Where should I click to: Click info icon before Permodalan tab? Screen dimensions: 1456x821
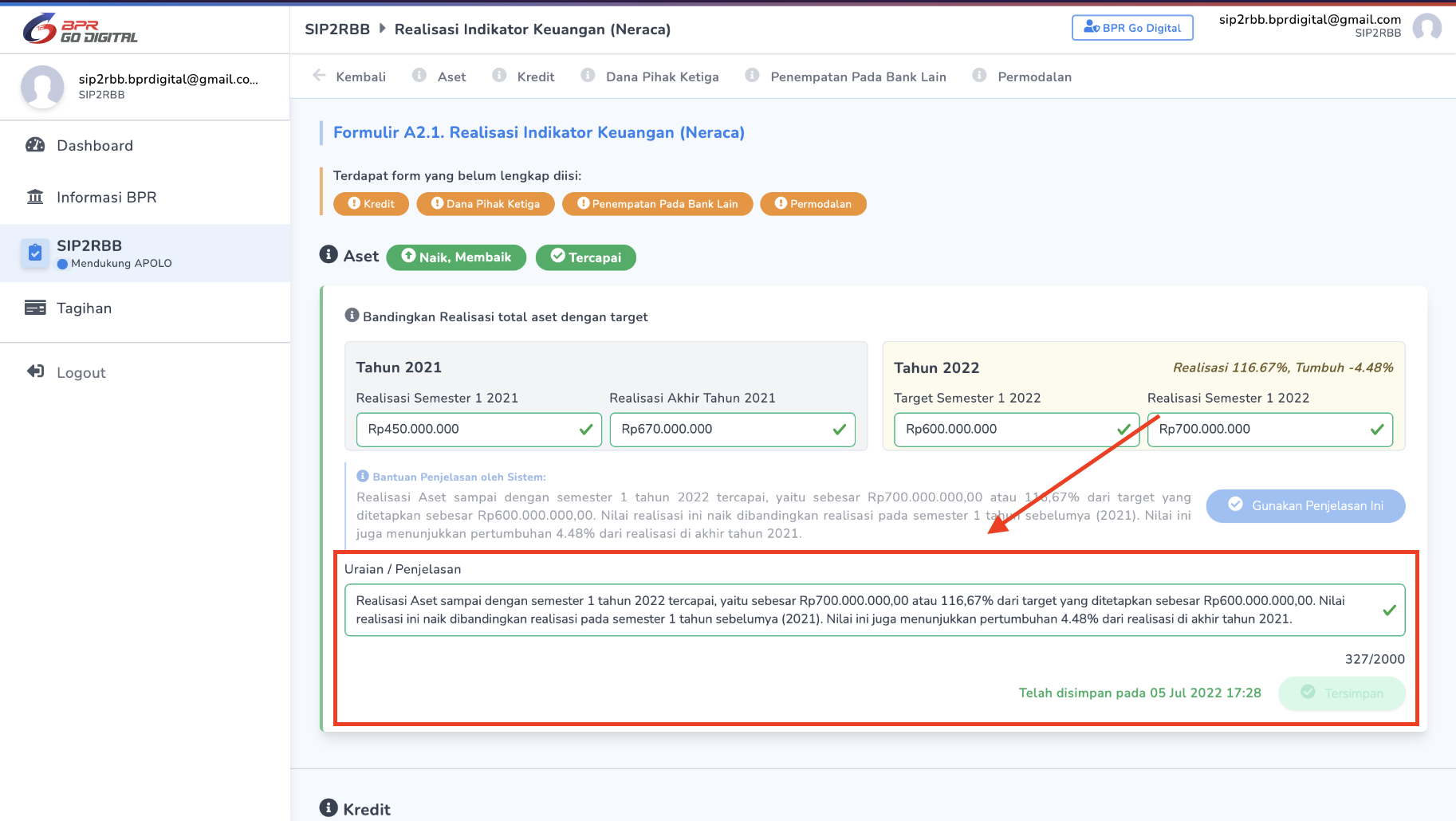(x=979, y=75)
